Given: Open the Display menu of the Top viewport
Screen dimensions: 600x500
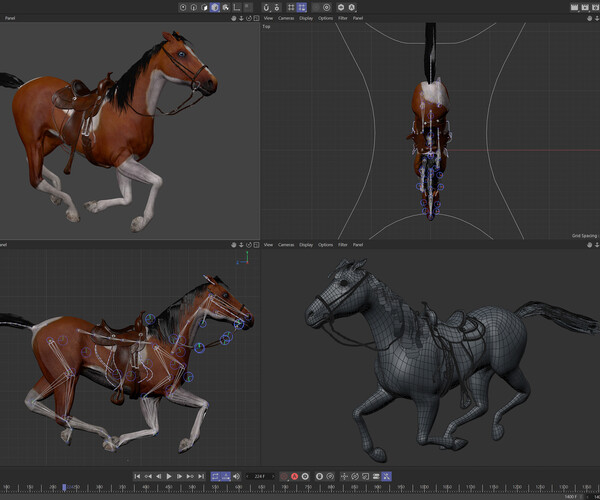Looking at the screenshot, I should [306, 18].
